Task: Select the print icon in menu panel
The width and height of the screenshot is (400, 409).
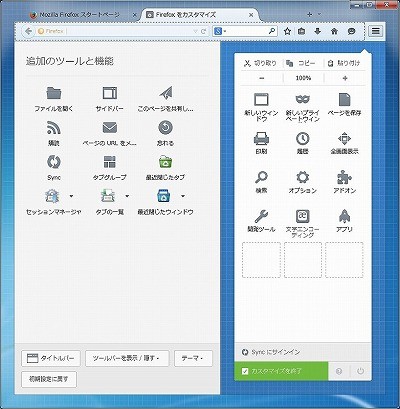Action: tap(261, 138)
